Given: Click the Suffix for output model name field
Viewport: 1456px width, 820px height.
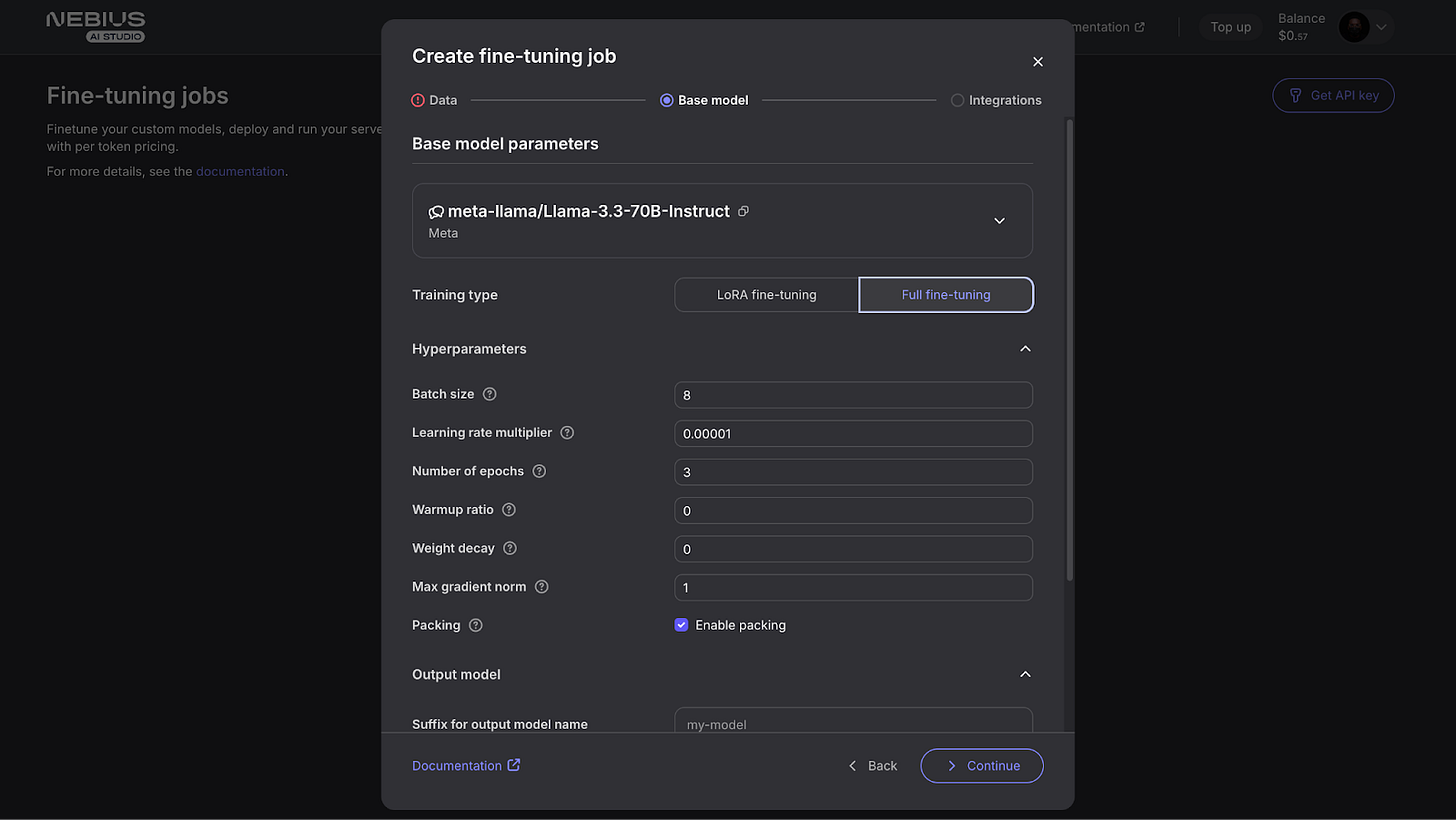Looking at the screenshot, I should point(853,721).
